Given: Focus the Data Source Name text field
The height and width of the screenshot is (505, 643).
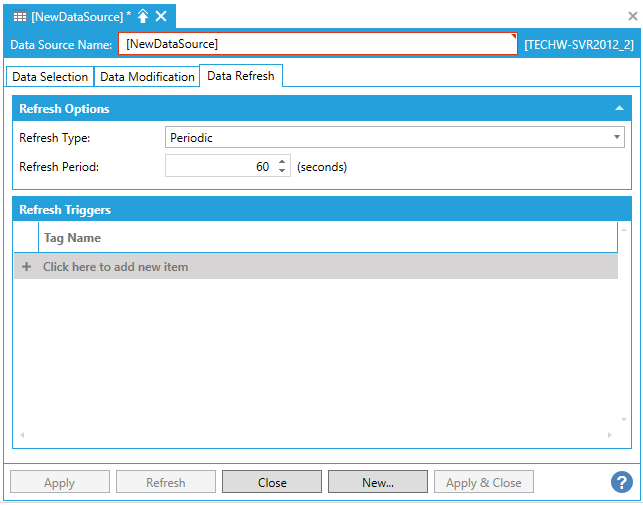Looking at the screenshot, I should [317, 44].
